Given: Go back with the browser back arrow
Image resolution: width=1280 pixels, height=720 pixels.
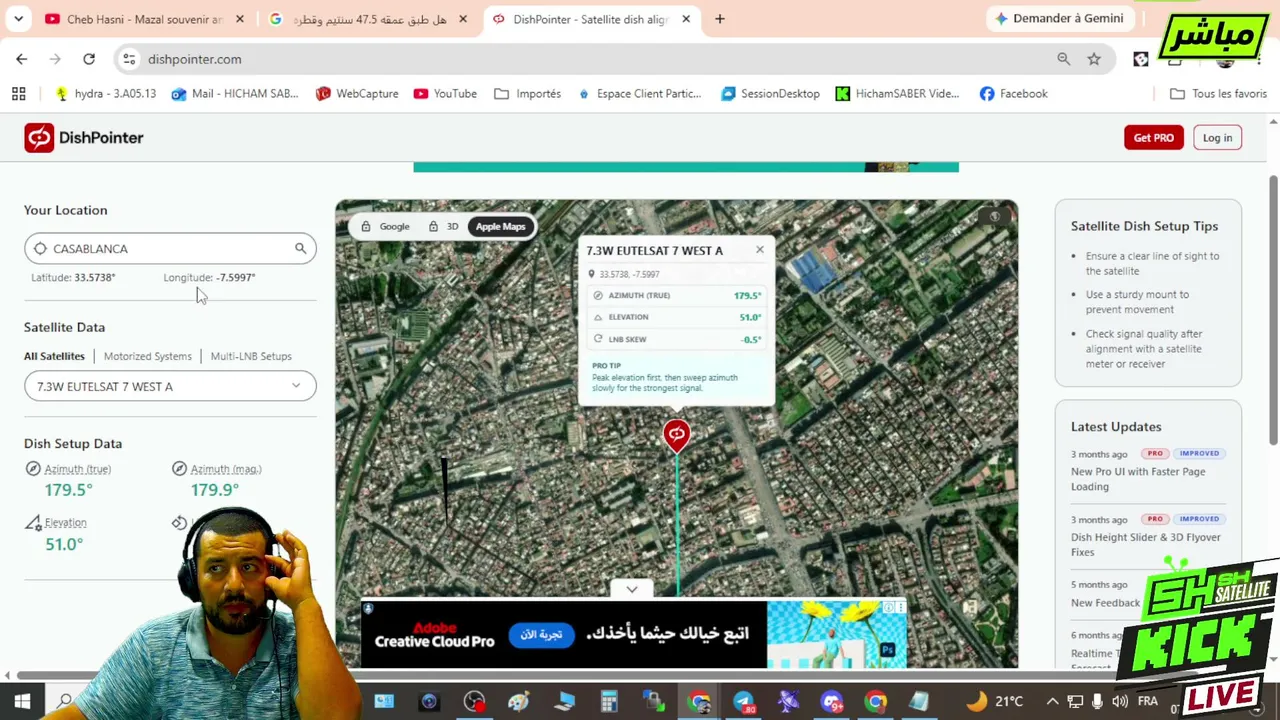Looking at the screenshot, I should [22, 59].
